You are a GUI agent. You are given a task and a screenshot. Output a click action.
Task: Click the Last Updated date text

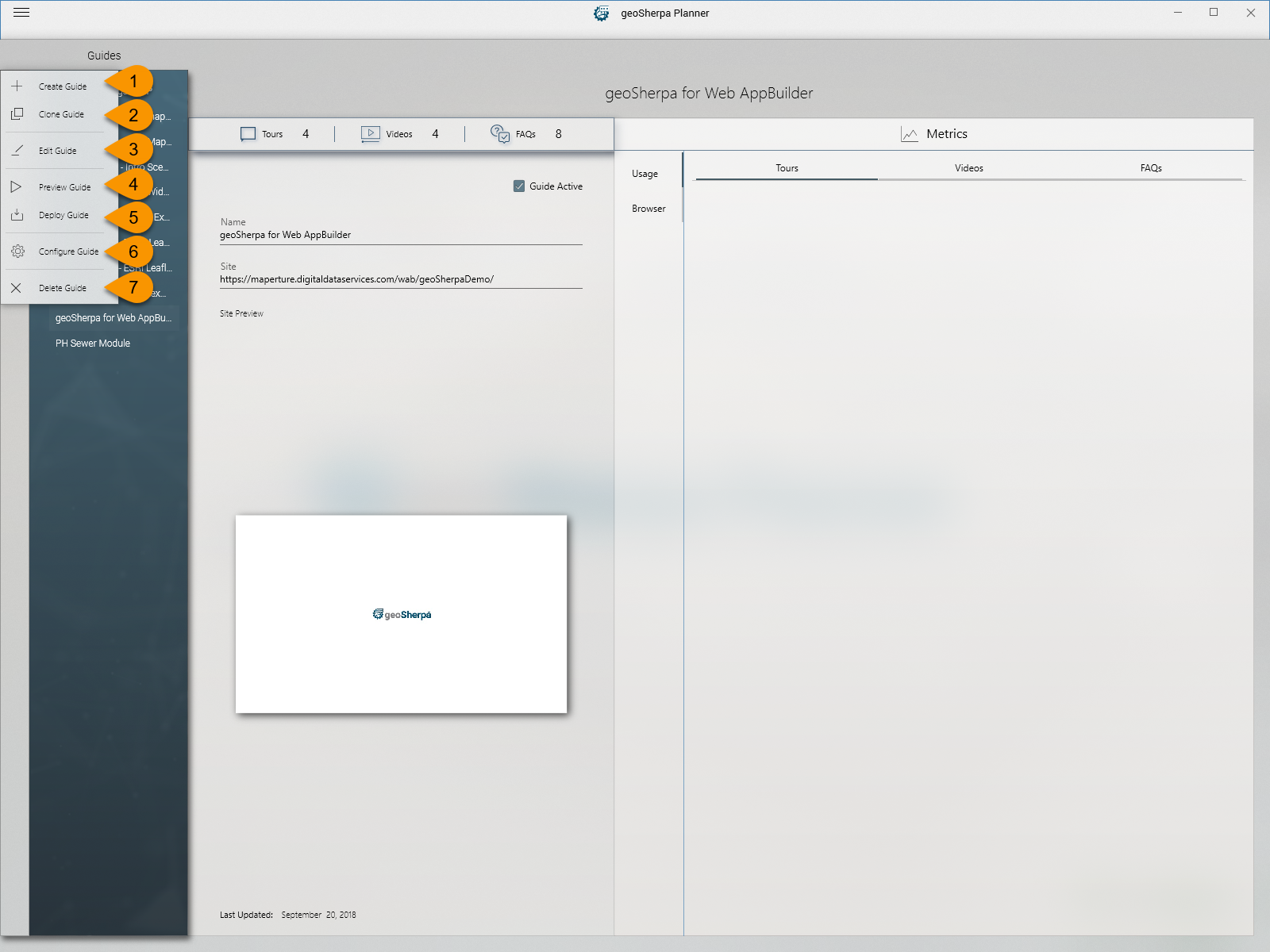tap(318, 915)
